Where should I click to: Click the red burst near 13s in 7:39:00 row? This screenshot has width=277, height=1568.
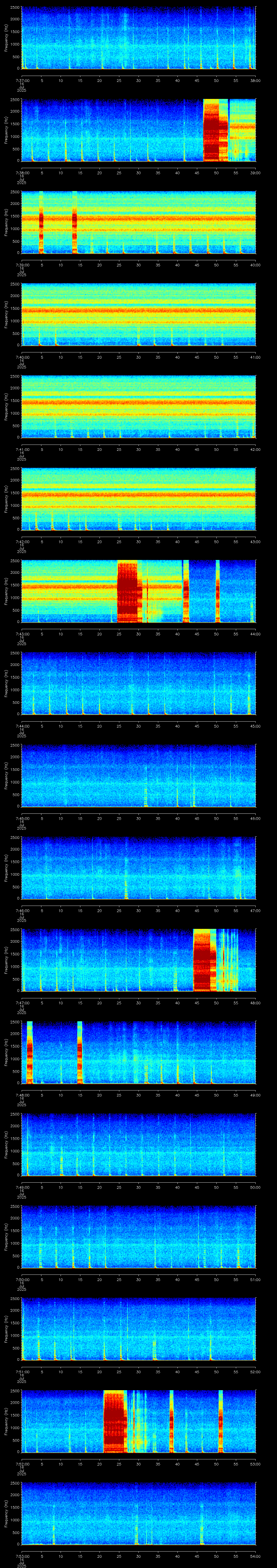74,222
